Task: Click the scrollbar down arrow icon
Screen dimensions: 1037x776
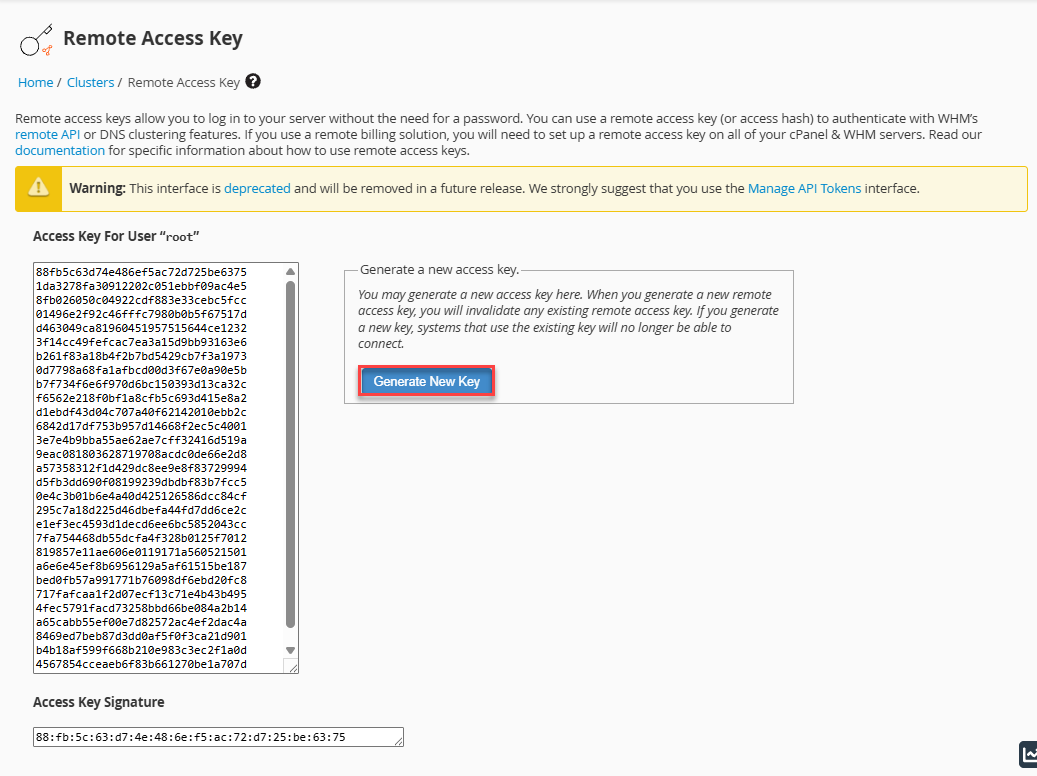Action: (290, 650)
